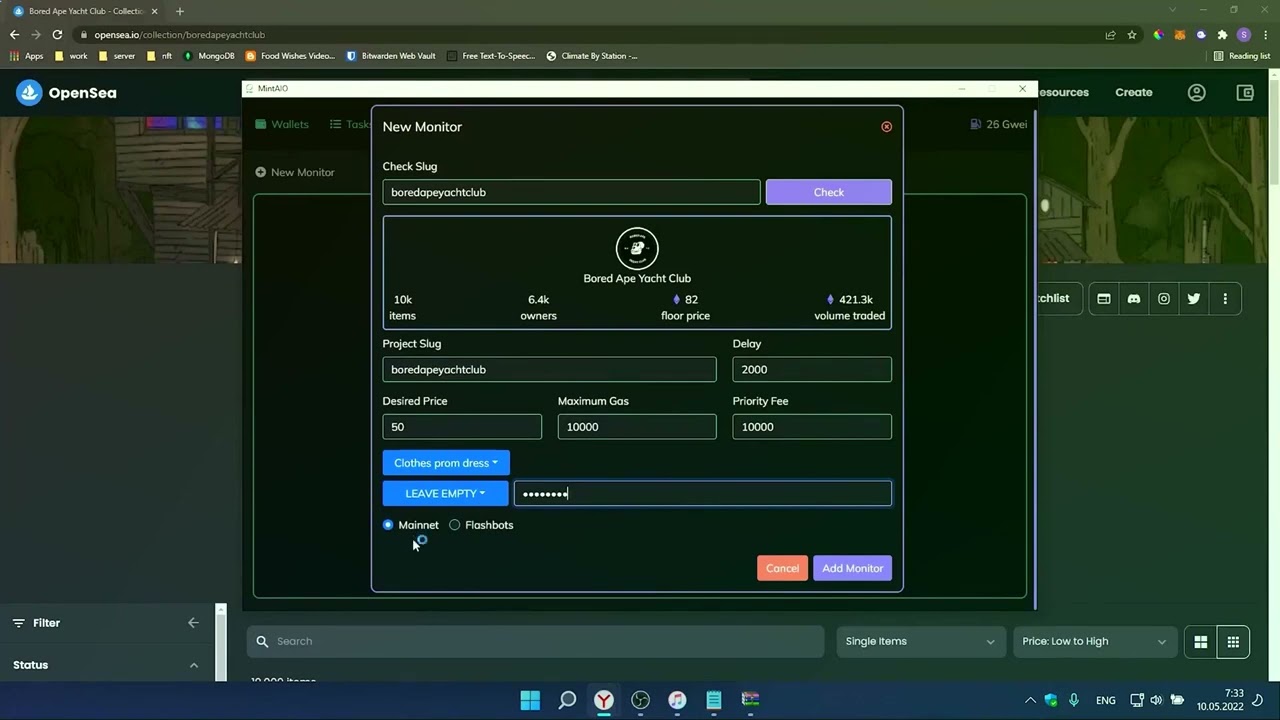Click the Project Slug field
The image size is (1280, 720).
[549, 369]
